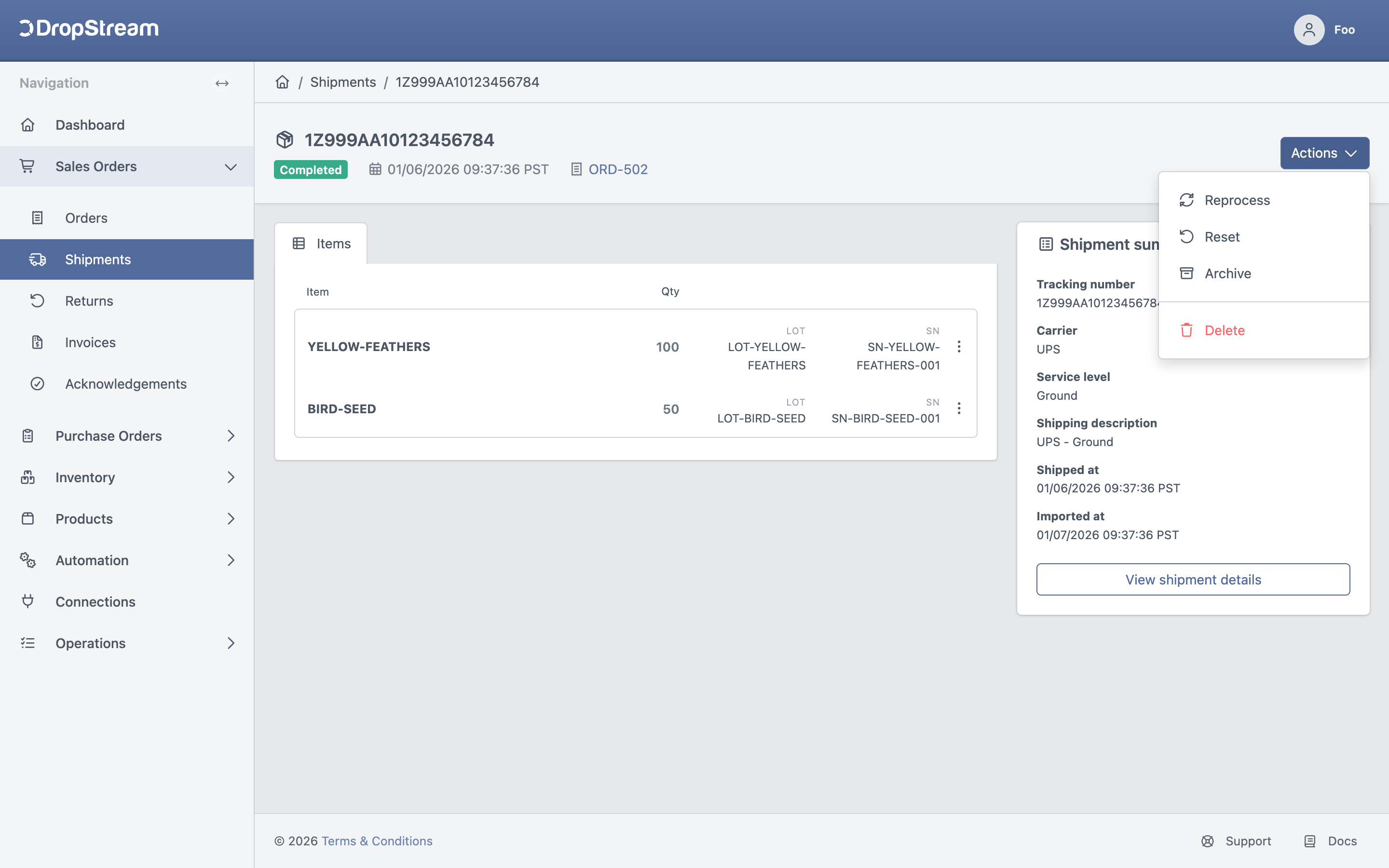Viewport: 1389px width, 868px height.
Task: Click the Completed status badge
Action: [311, 170]
